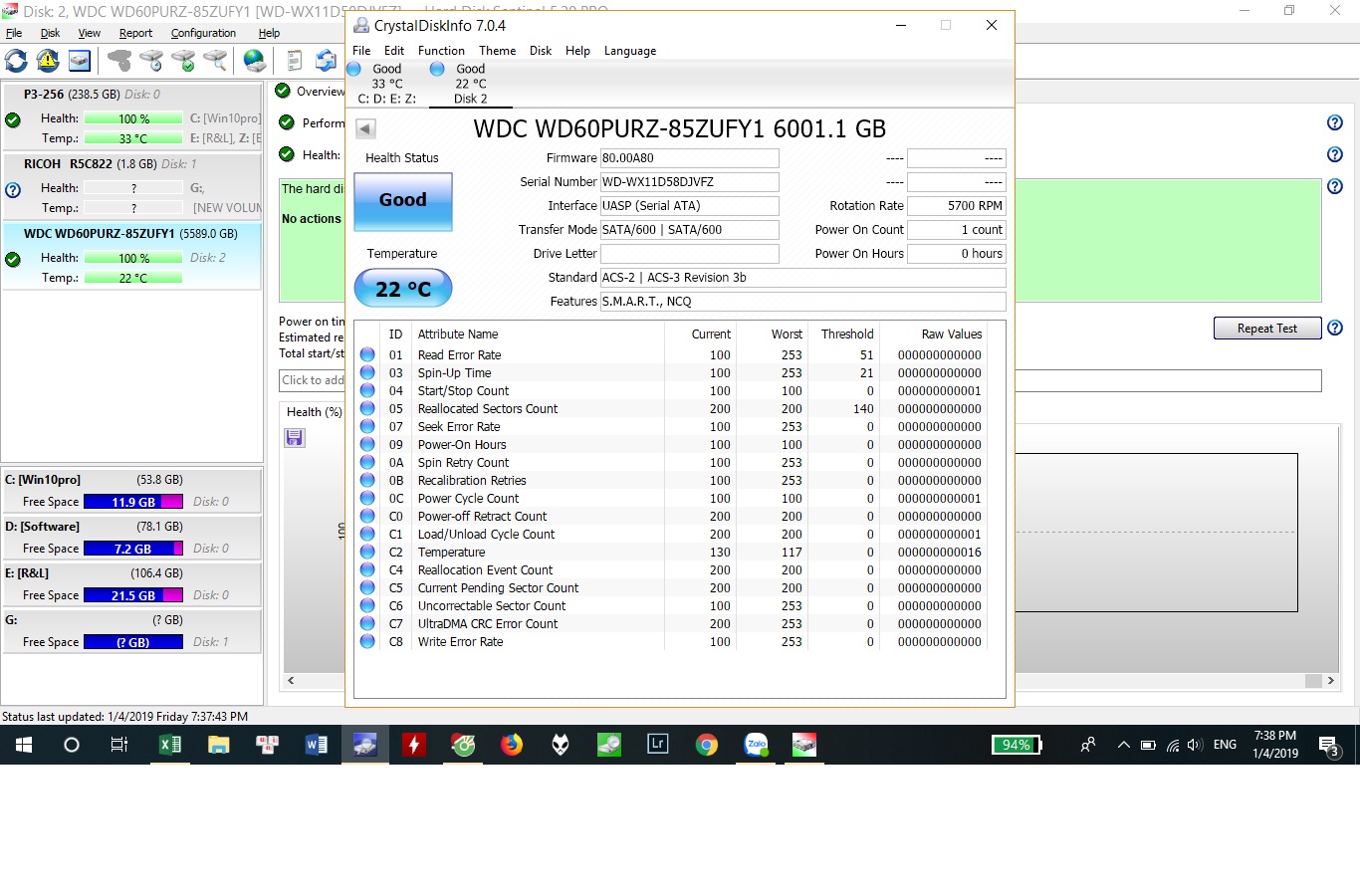Click the G: free space bar
Image resolution: width=1360 pixels, height=896 pixels.
click(x=133, y=642)
